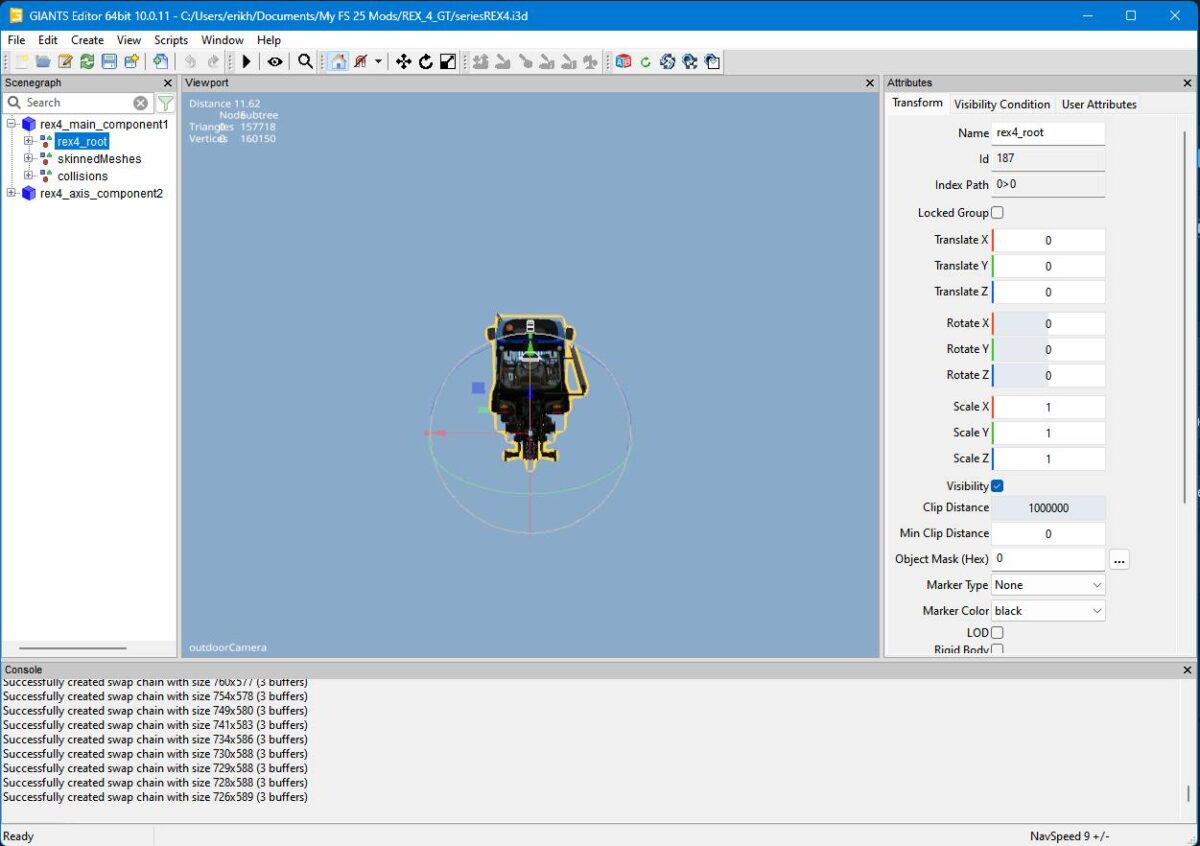The width and height of the screenshot is (1200, 846).
Task: Click the Play button in toolbar
Action: [246, 62]
